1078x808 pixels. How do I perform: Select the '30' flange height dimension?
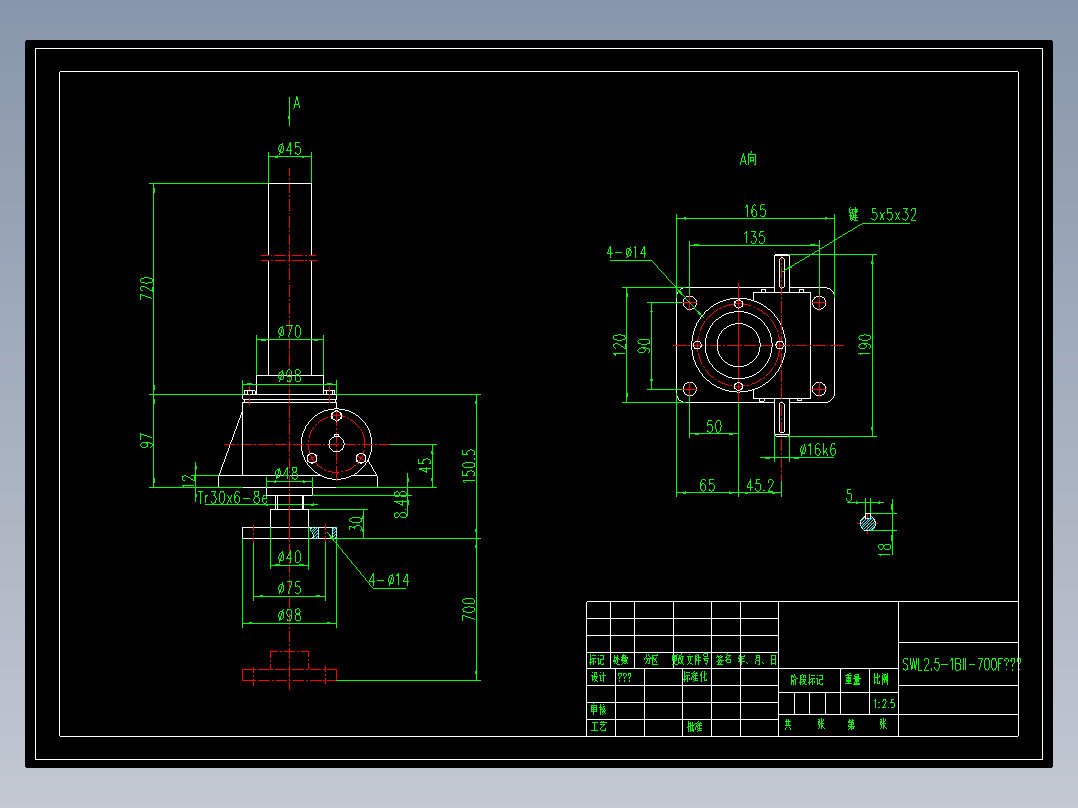coord(355,523)
